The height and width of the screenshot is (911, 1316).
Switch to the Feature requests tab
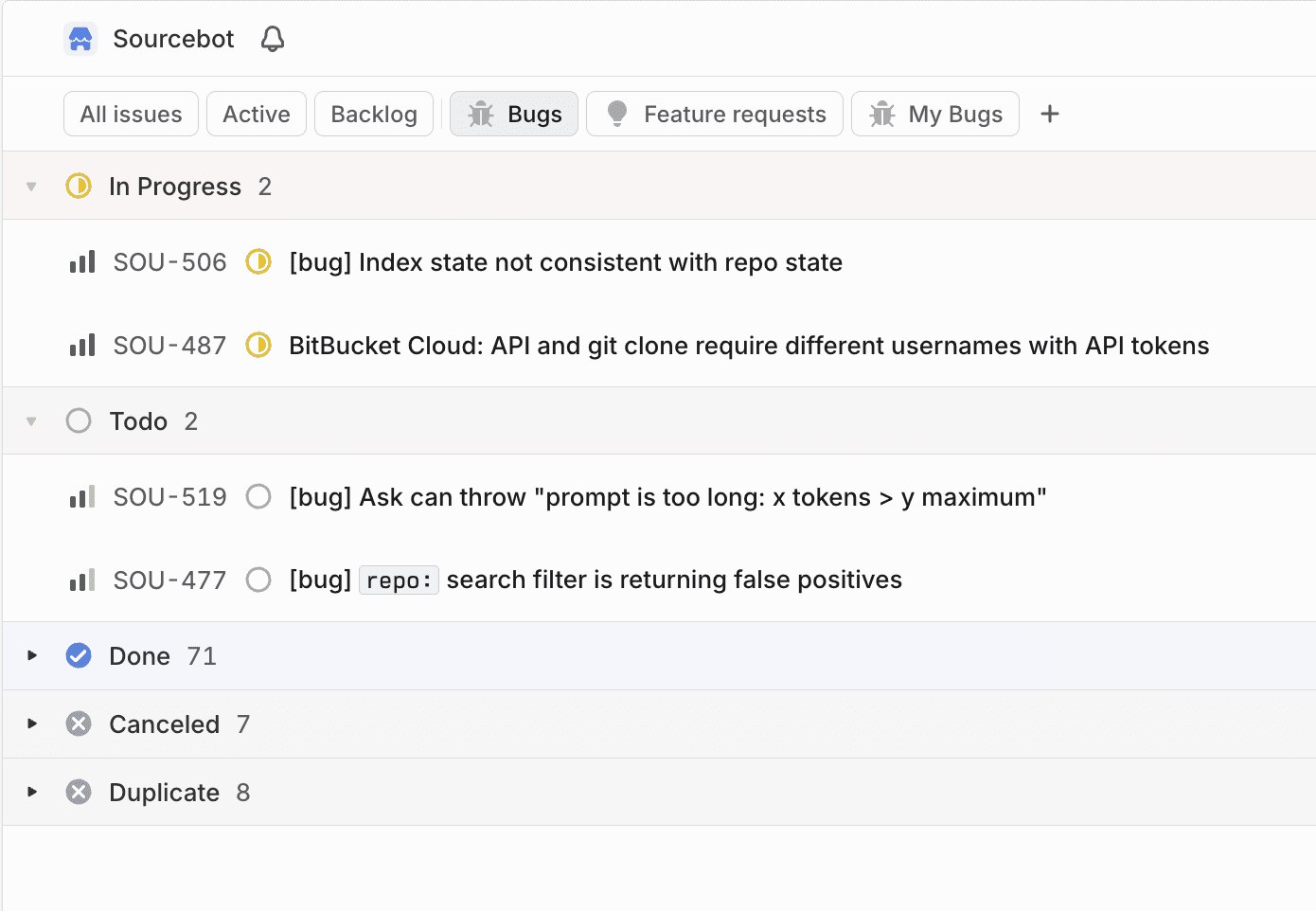pos(715,115)
